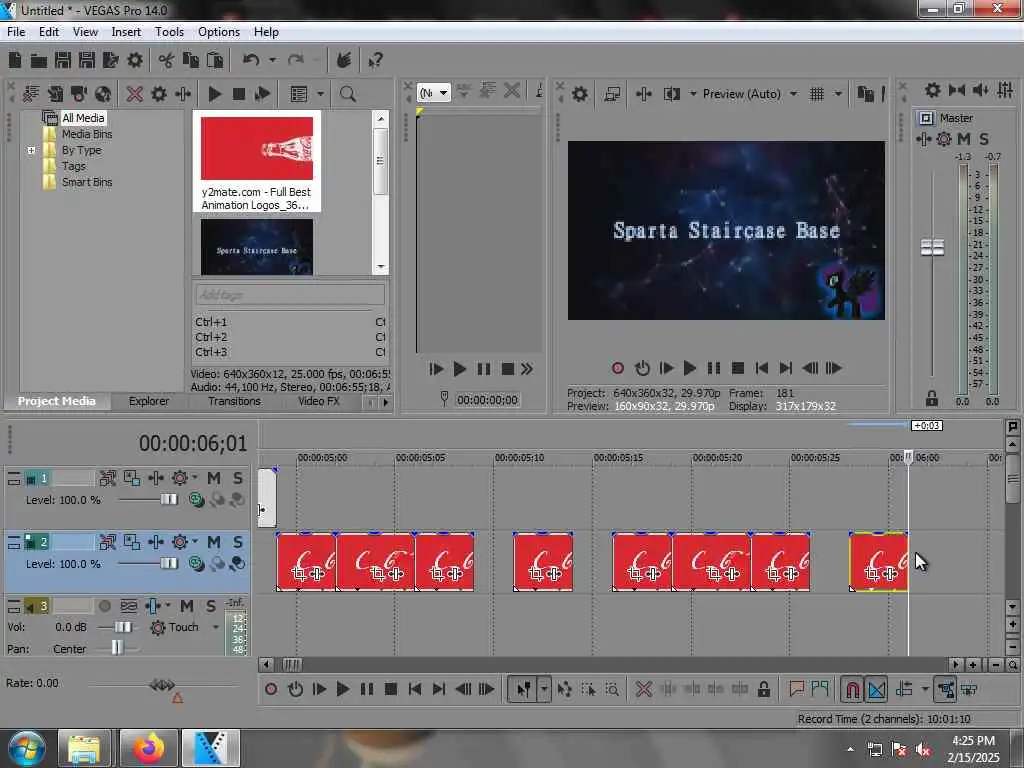
Task: Click the New project icon in main toolbar
Action: (14, 61)
